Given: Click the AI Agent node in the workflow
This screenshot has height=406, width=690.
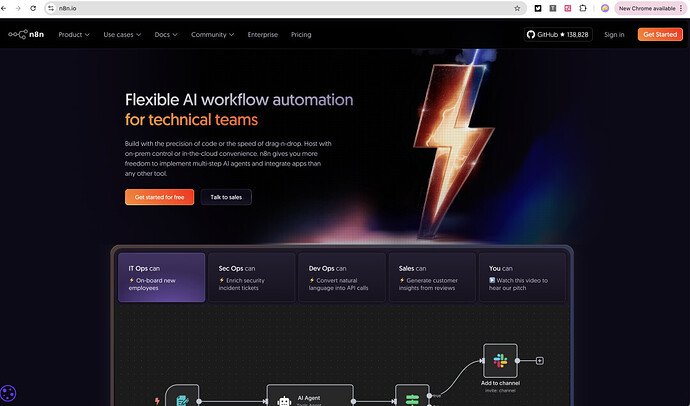Looking at the screenshot, I should tap(310, 395).
